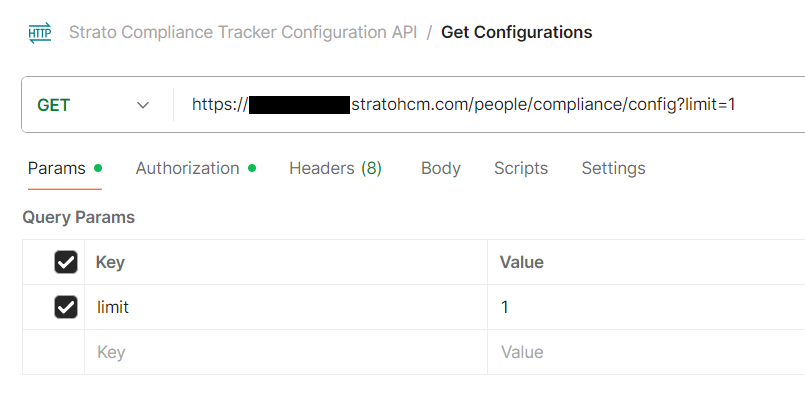
Task: Click the Get Configurations request name
Action: pyautogui.click(x=516, y=32)
